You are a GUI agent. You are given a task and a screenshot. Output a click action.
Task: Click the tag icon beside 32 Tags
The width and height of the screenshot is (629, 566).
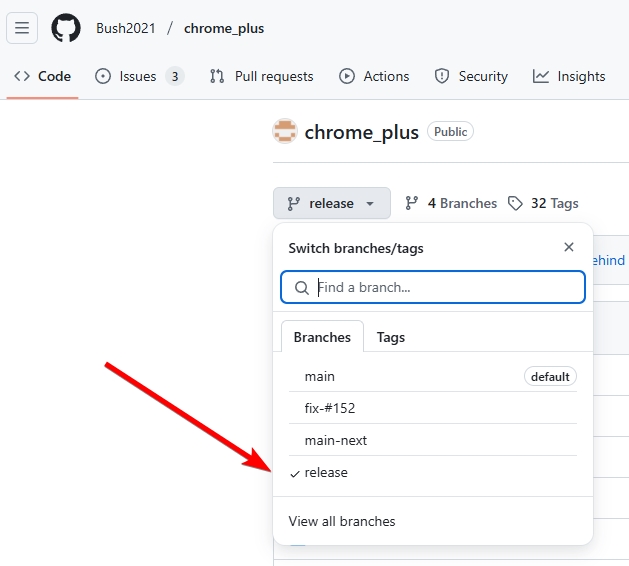click(x=515, y=203)
